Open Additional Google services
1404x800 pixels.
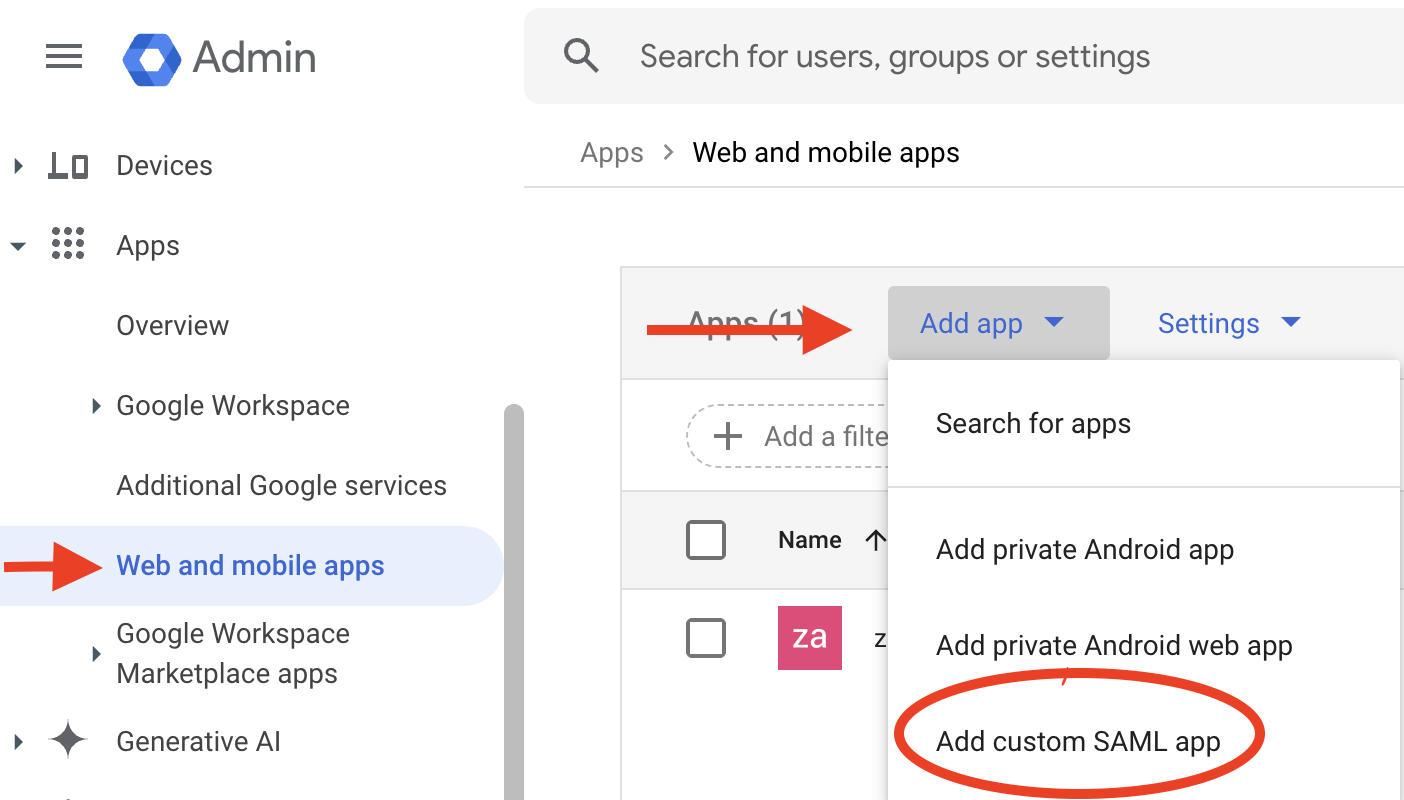pos(281,485)
